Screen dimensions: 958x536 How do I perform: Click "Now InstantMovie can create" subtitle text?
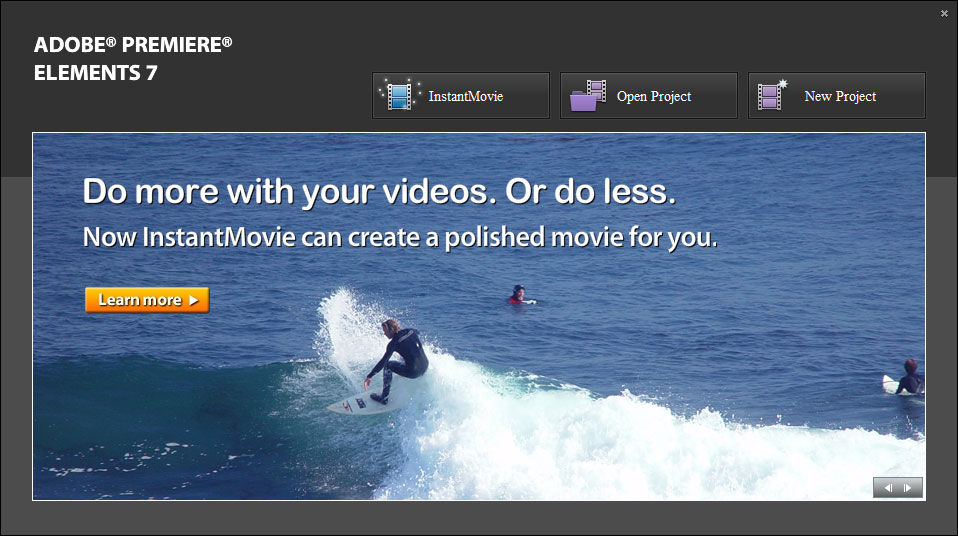400,238
